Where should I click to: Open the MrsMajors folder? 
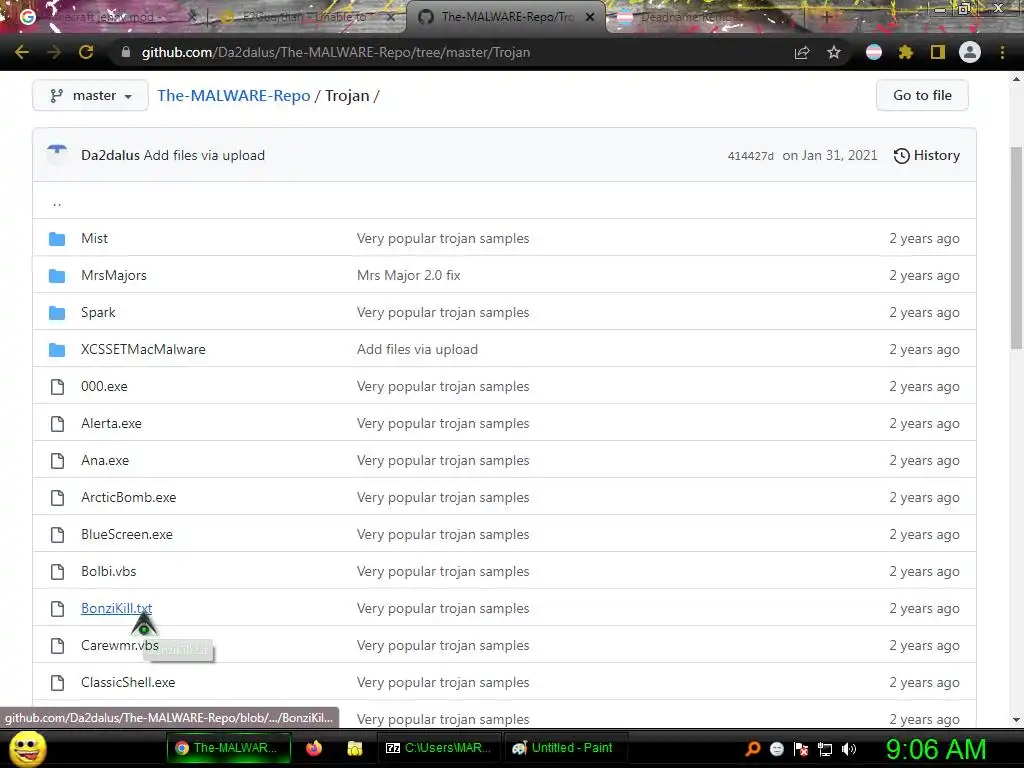(x=114, y=276)
